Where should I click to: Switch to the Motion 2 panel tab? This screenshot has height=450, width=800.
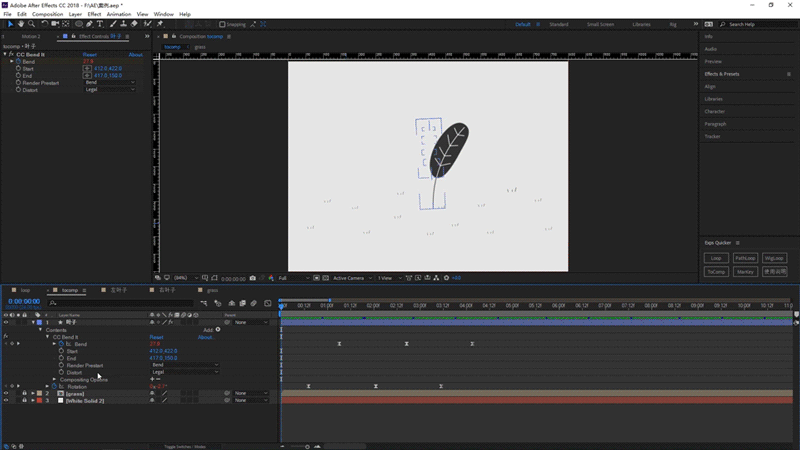click(x=31, y=36)
